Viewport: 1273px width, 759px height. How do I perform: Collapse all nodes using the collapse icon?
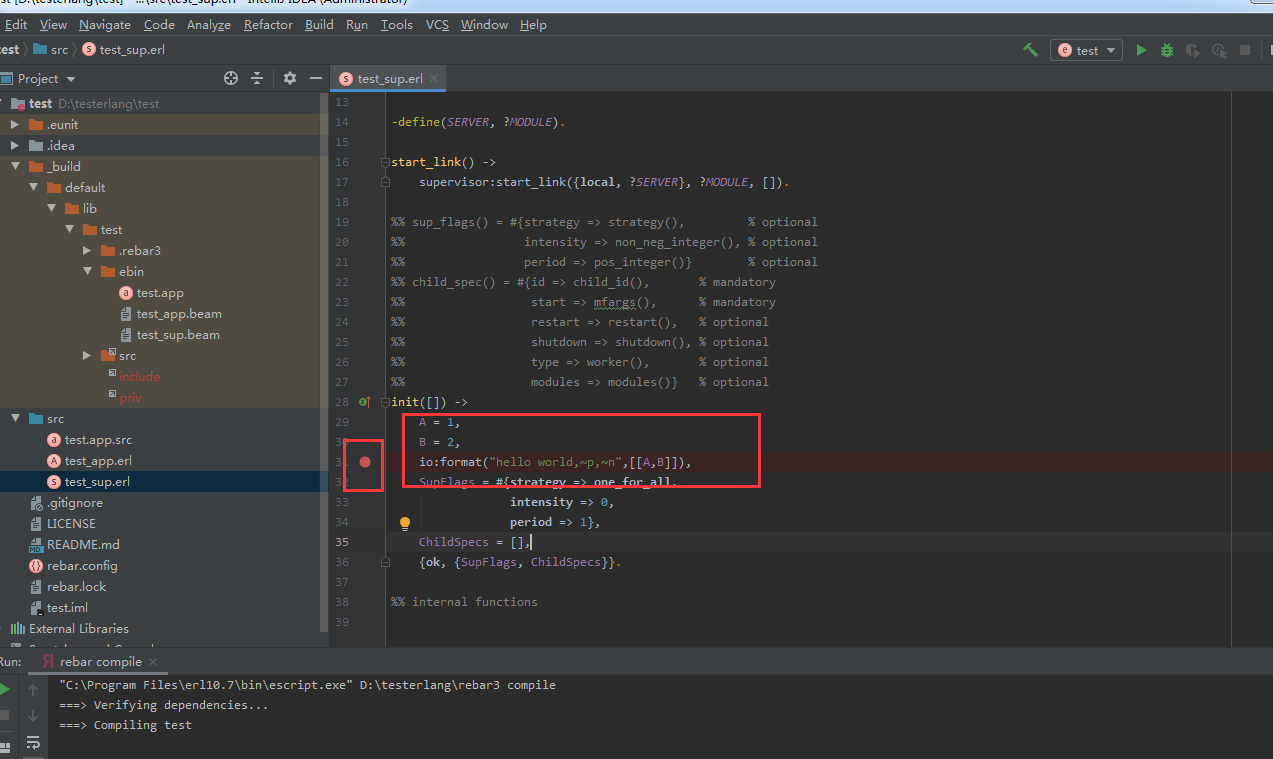[257, 77]
